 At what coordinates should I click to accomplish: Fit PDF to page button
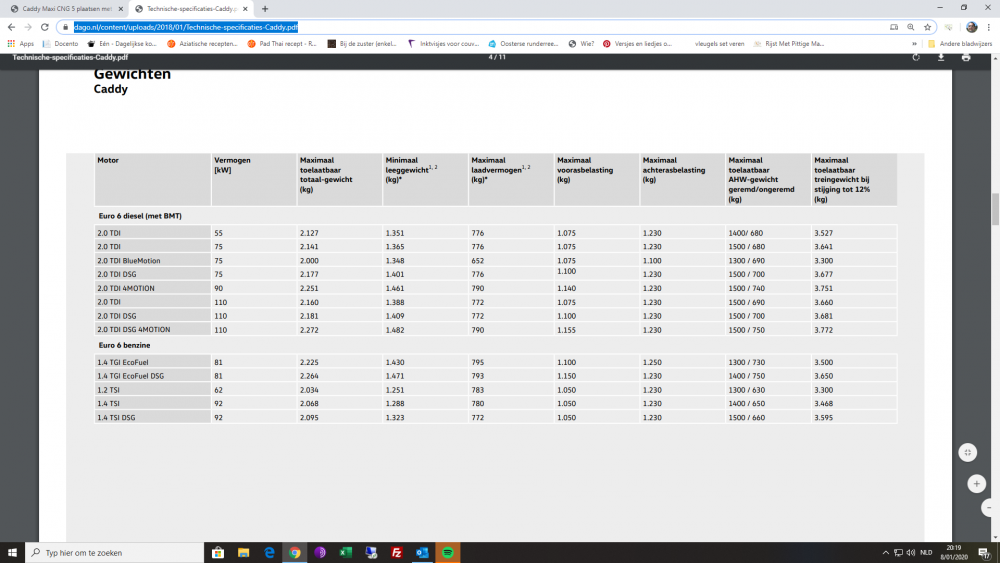coord(967,452)
